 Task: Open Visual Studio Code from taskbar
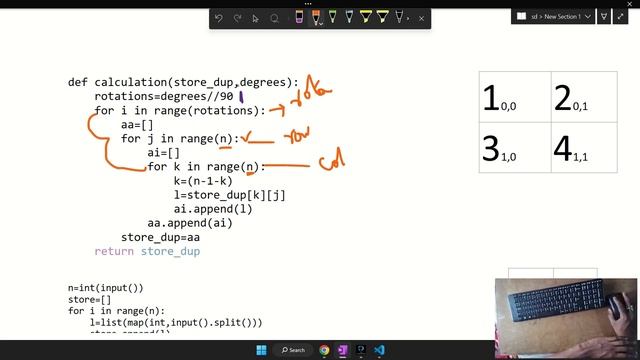[x=379, y=350]
